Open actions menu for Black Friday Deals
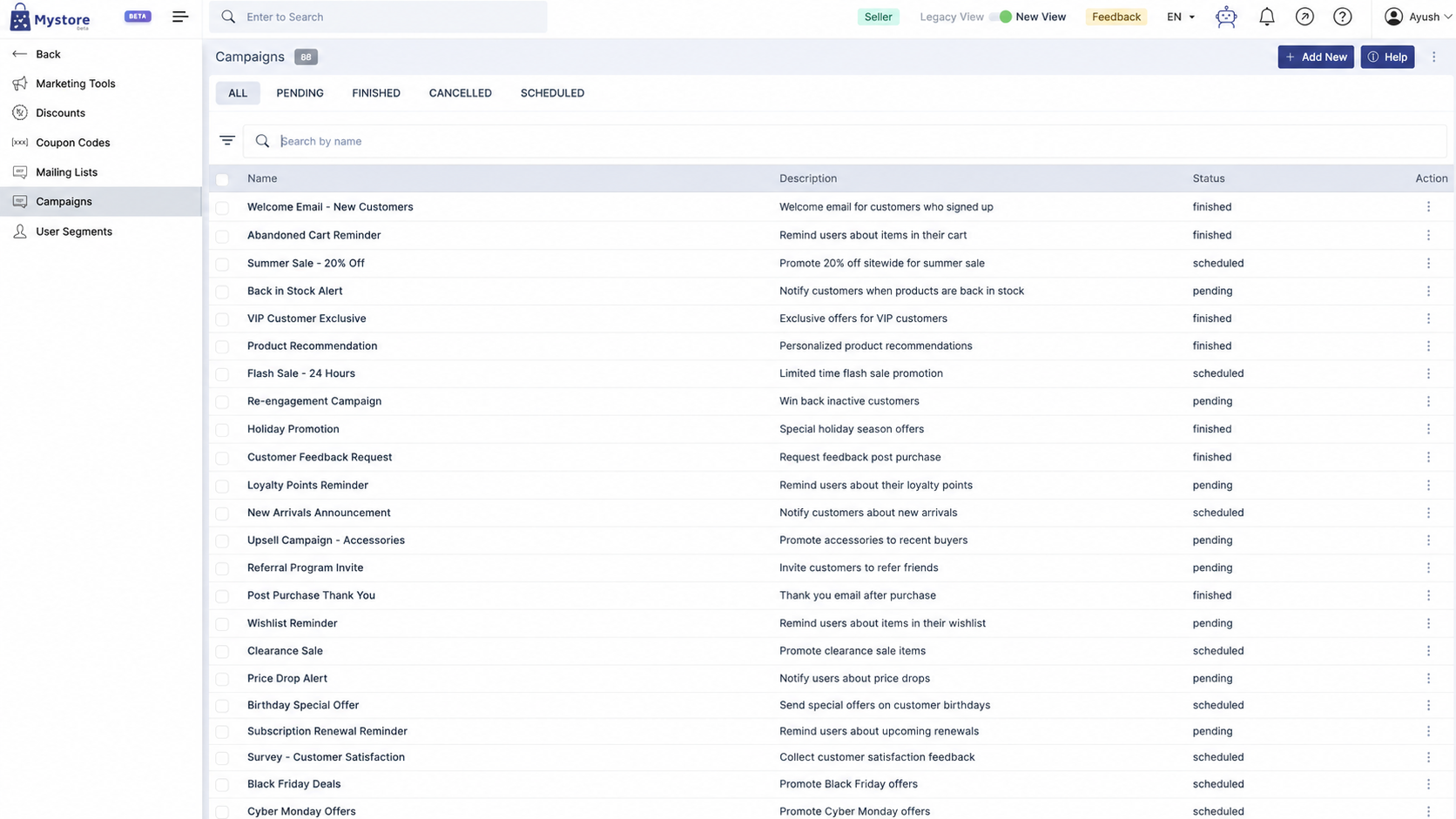 click(1428, 784)
